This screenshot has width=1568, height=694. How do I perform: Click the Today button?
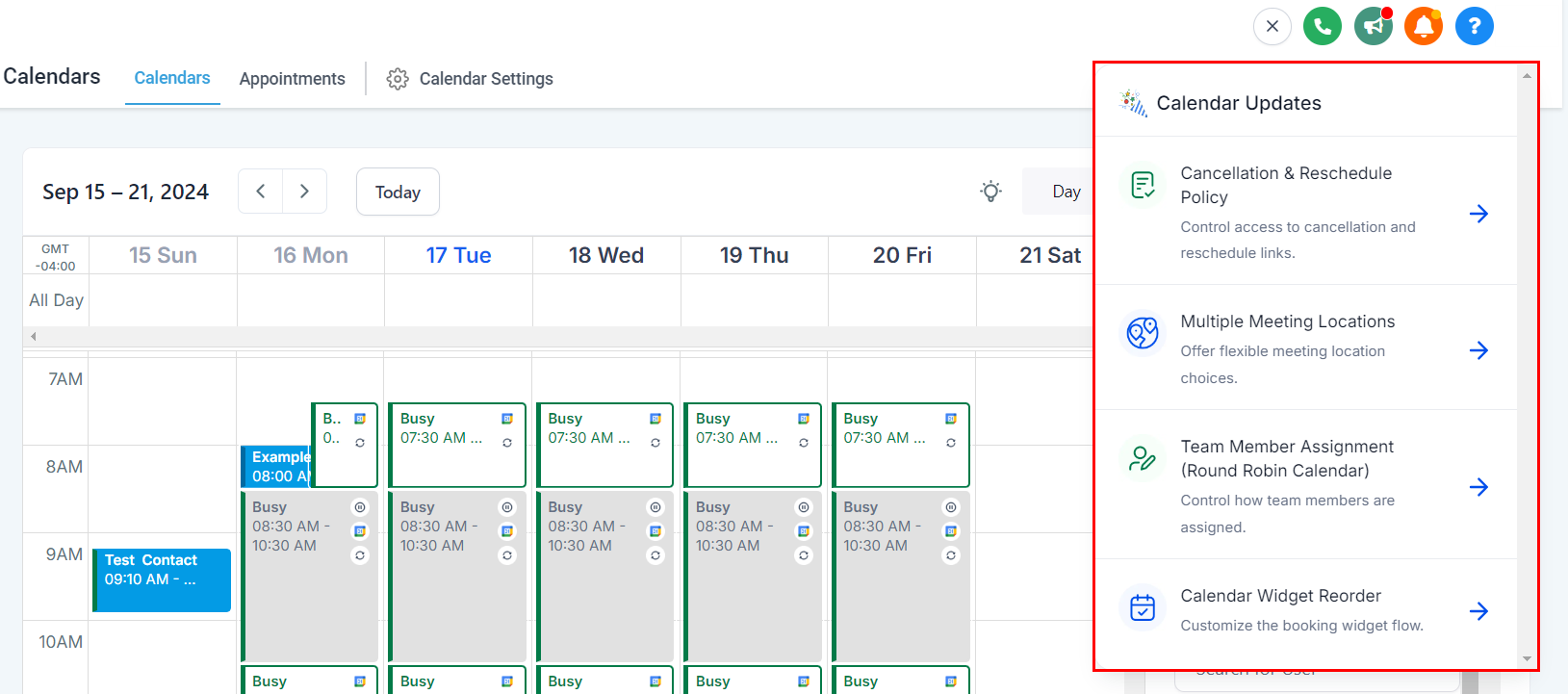coord(398,192)
